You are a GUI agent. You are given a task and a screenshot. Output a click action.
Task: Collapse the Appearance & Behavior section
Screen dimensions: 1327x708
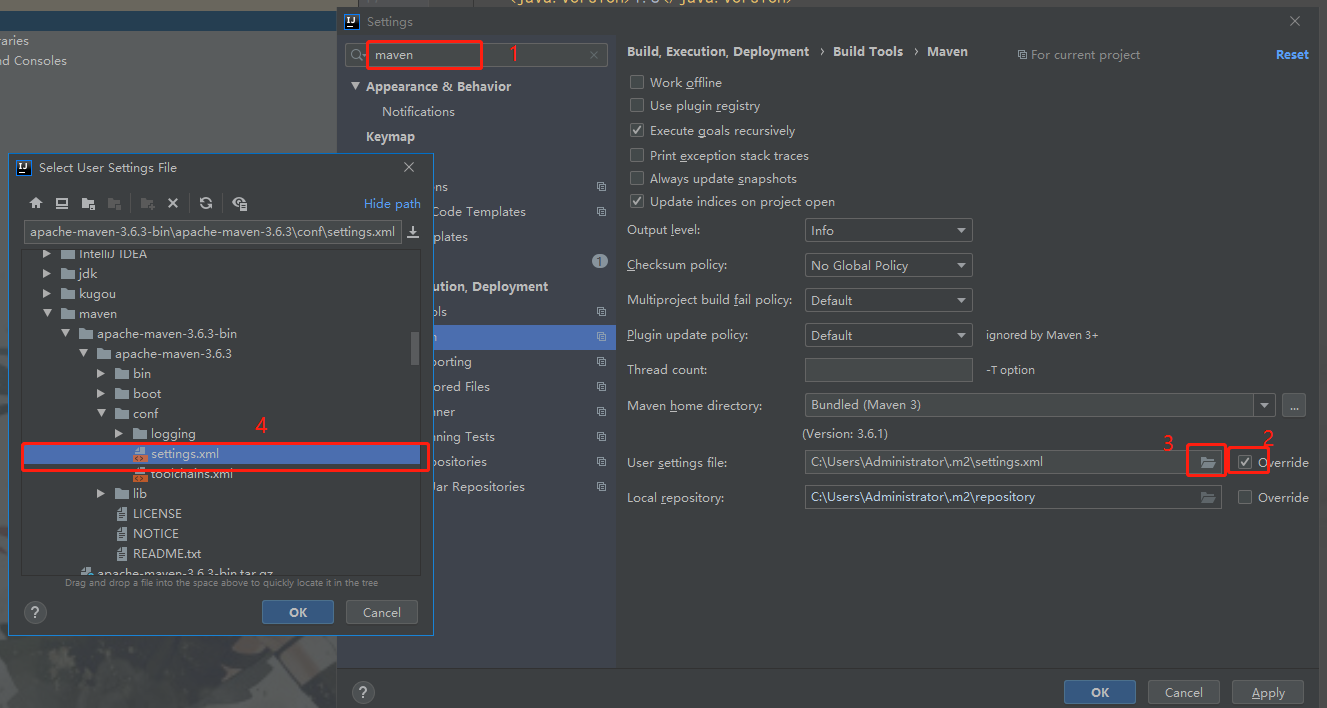coord(356,87)
